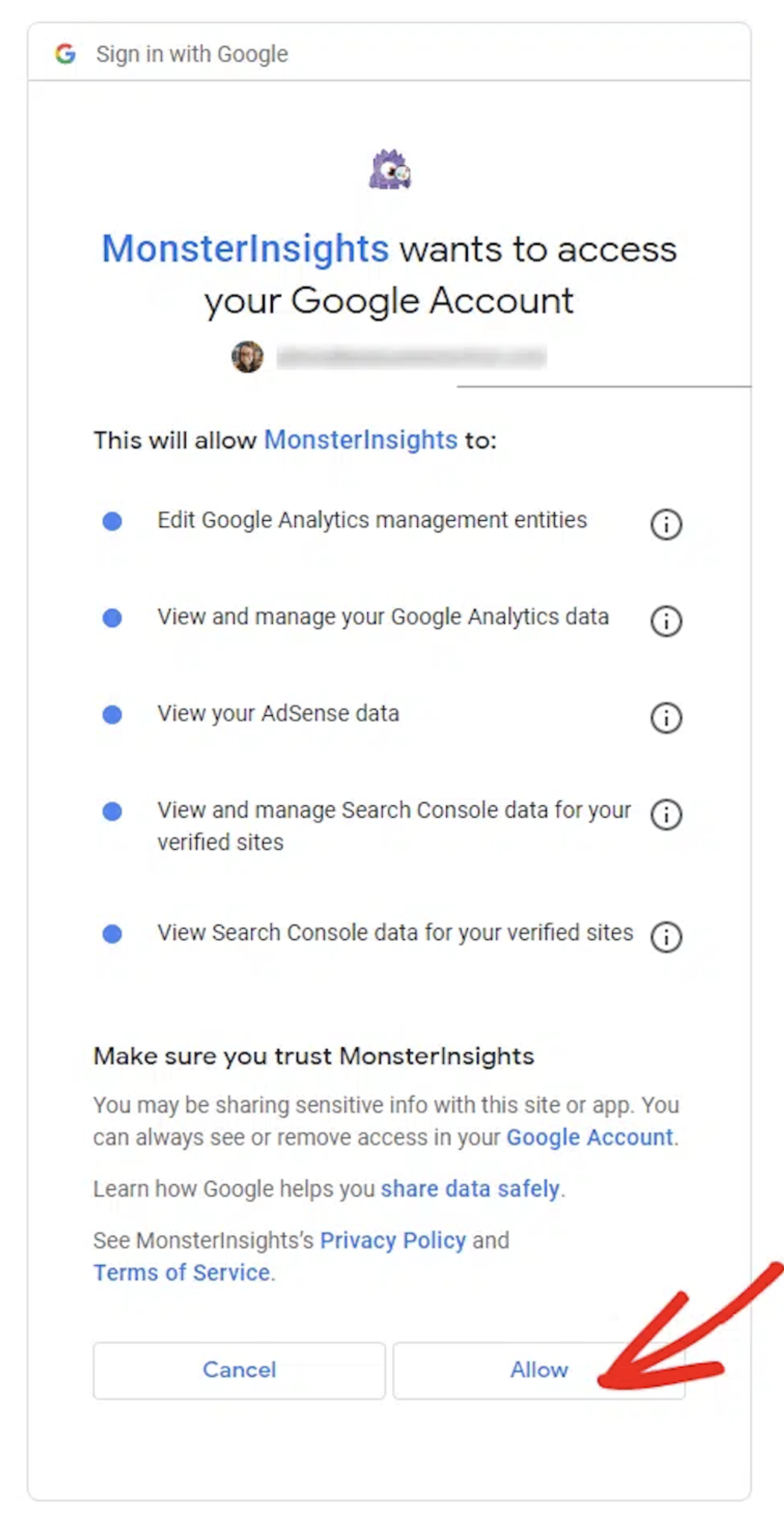
Task: Click the Google G logo
Action: point(65,54)
